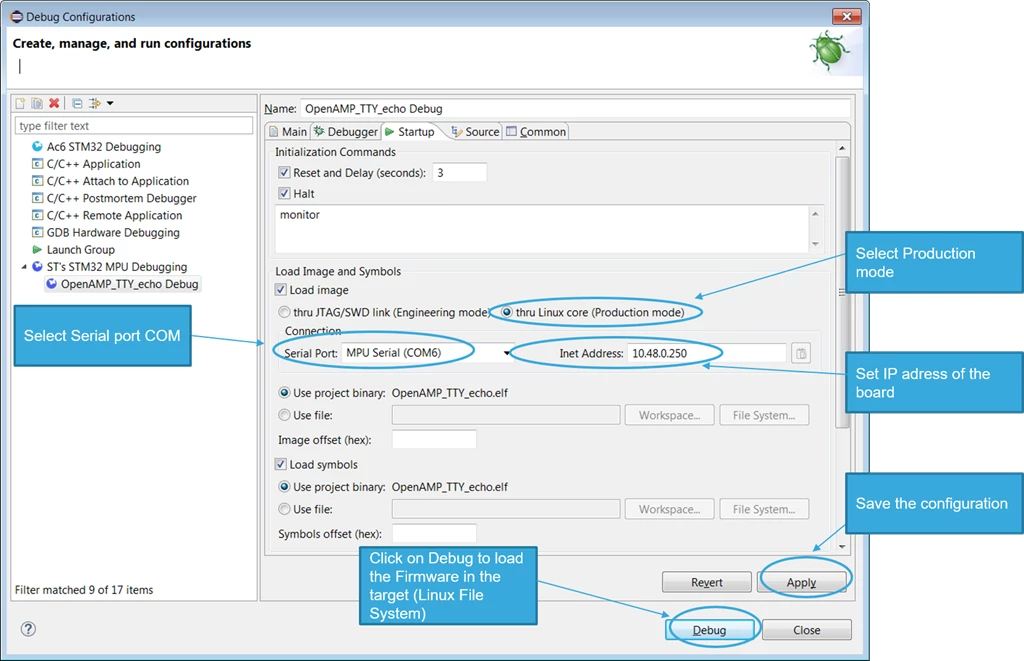Select C/C++ Remote Application entry
Viewport: 1024px width, 661px height.
(114, 216)
